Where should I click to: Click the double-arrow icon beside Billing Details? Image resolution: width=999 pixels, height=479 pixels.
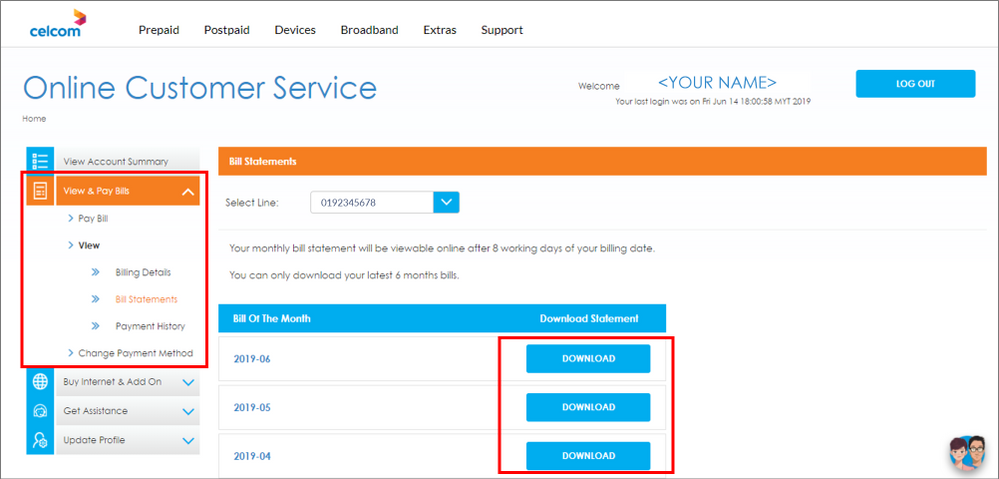(x=96, y=272)
